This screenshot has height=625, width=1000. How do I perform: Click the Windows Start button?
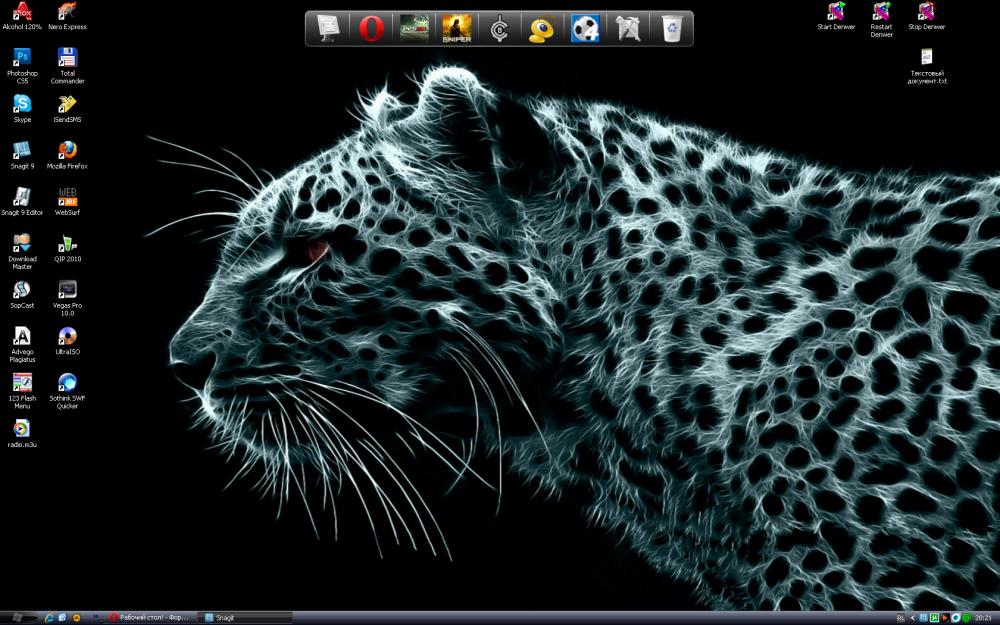click(x=20, y=618)
